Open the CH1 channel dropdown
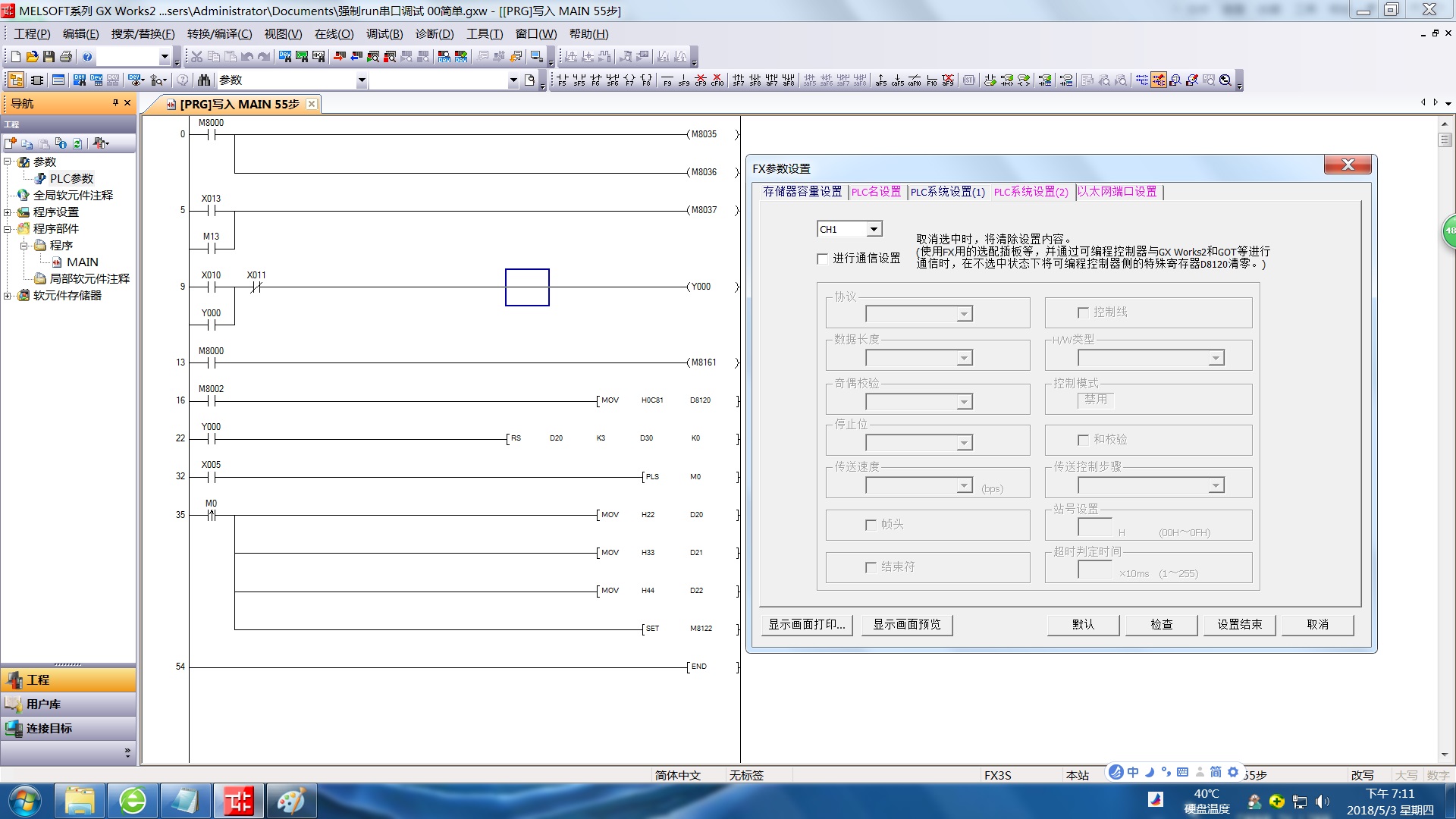1456x819 pixels. (874, 229)
